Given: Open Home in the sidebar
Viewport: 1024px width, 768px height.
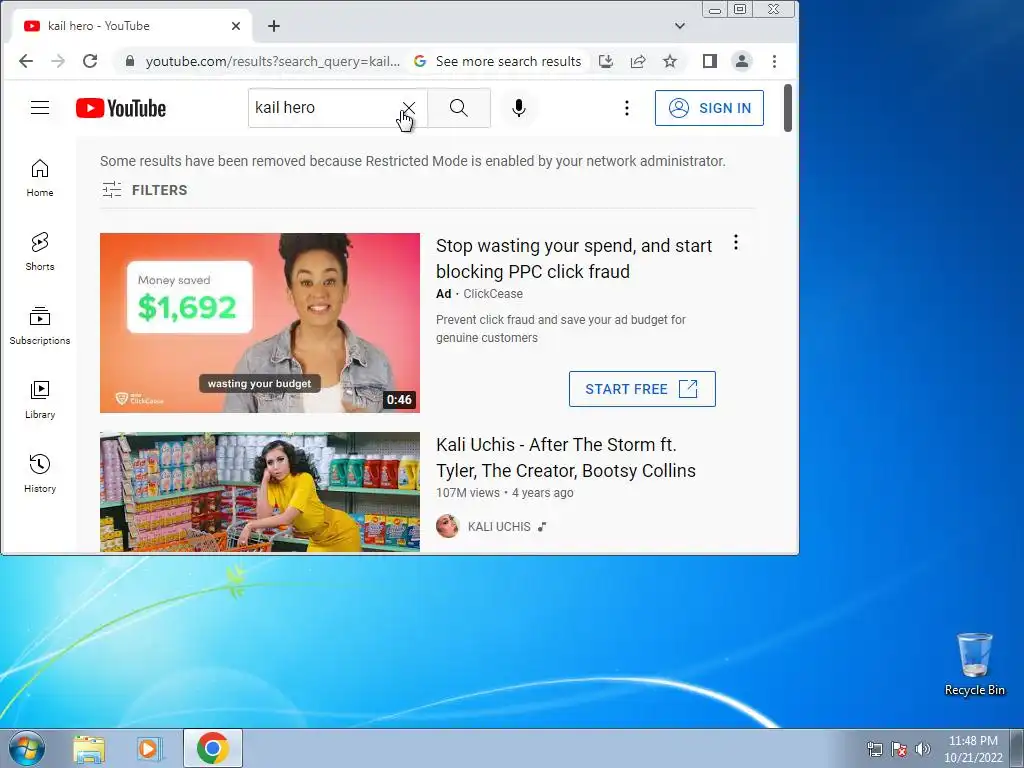Looking at the screenshot, I should 40,178.
